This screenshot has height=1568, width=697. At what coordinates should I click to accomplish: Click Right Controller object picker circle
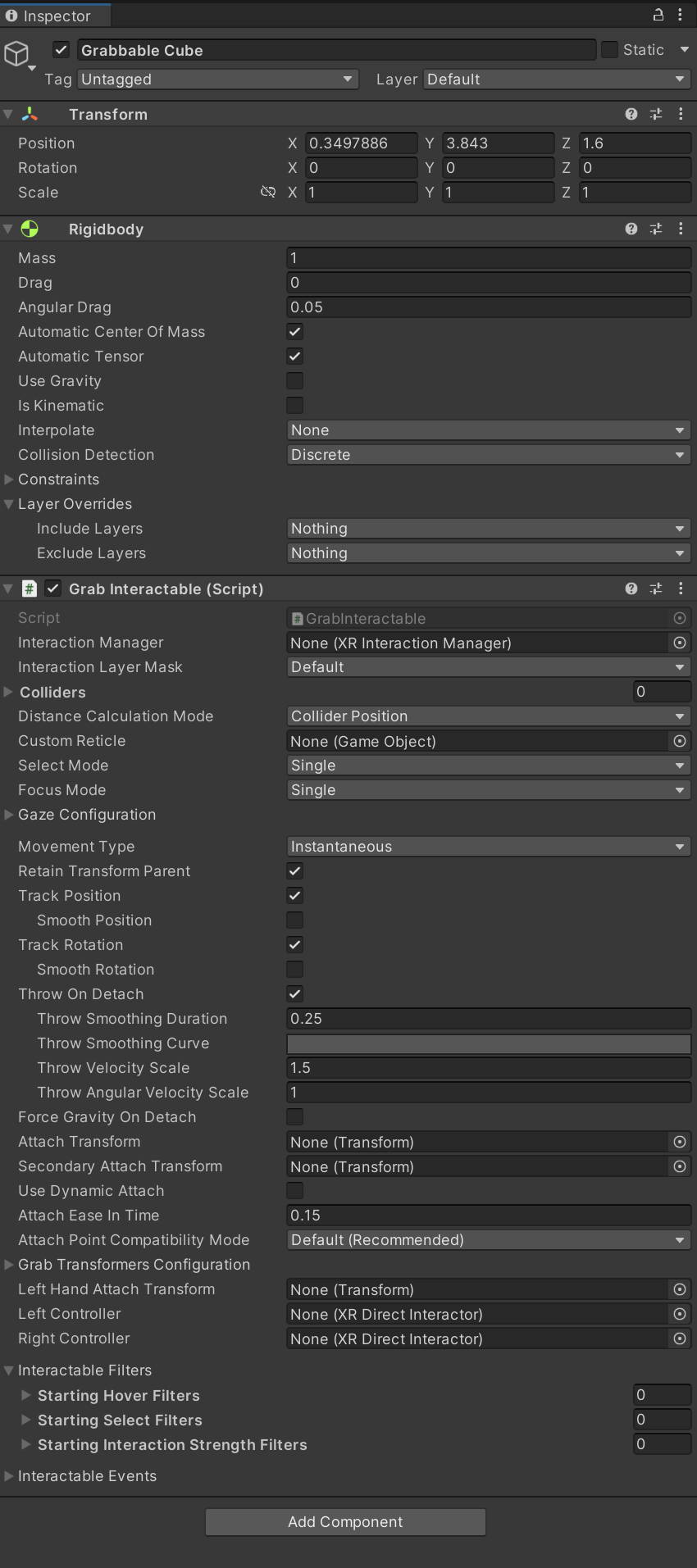(680, 1338)
